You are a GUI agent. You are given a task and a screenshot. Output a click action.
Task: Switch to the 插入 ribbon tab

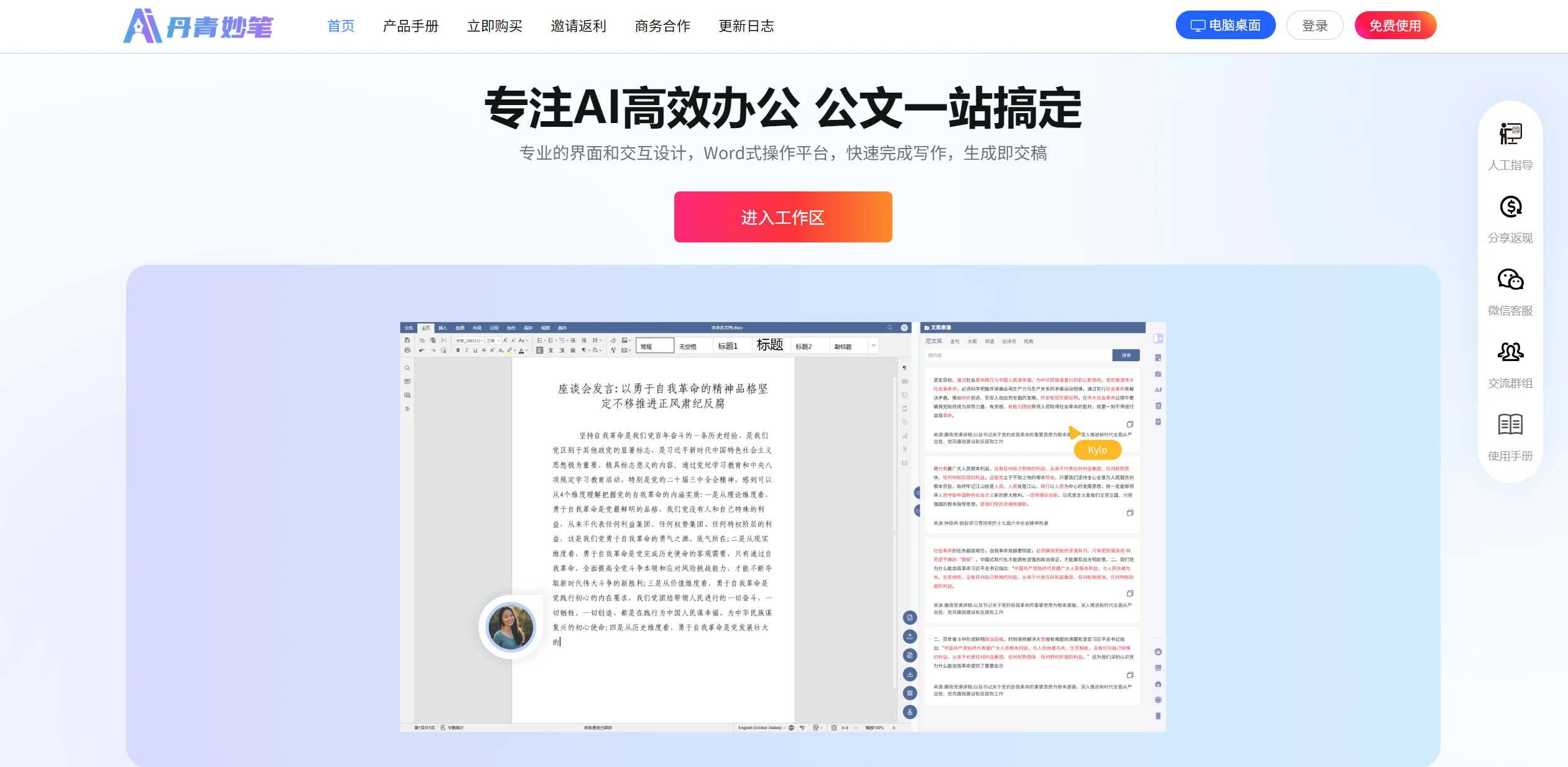(444, 328)
